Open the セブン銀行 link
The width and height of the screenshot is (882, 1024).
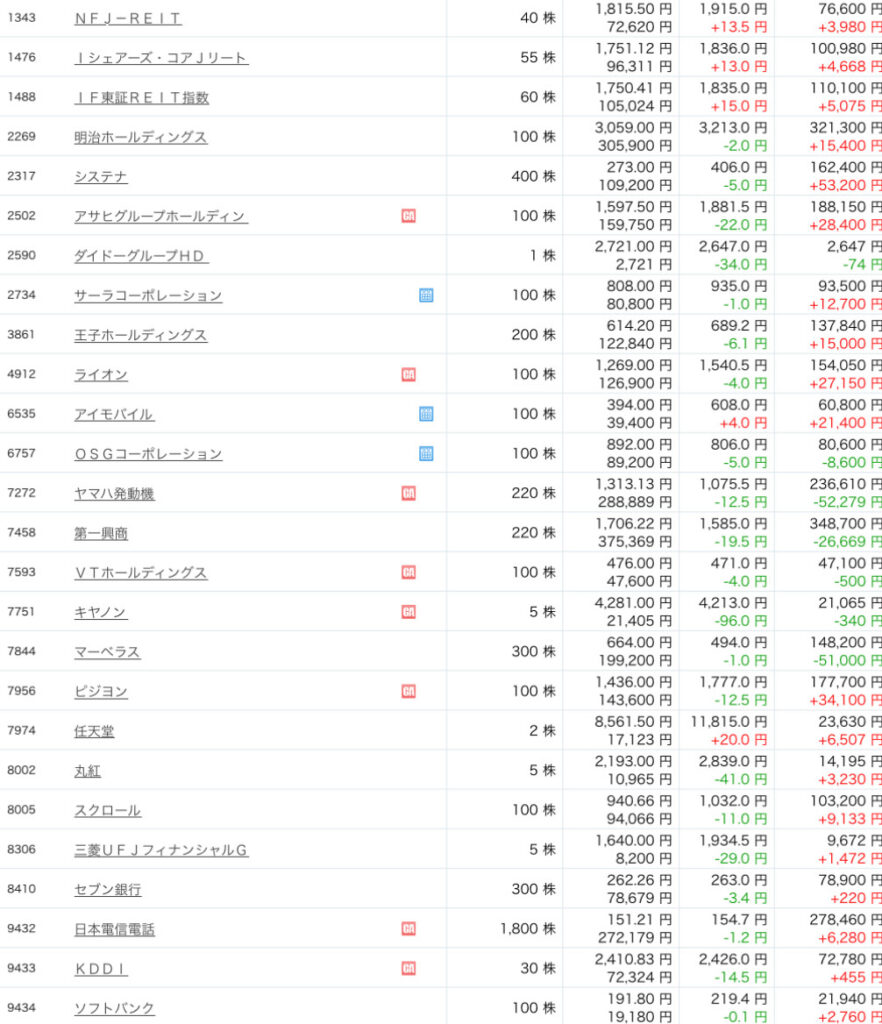[108, 889]
